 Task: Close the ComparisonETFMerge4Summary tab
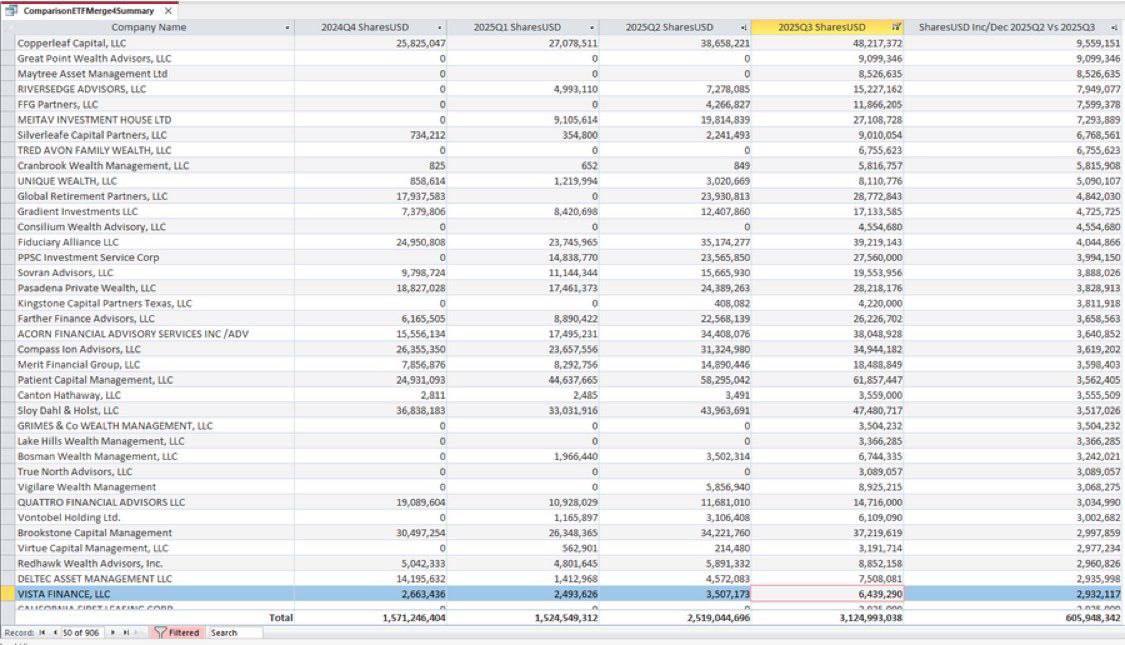pos(167,10)
